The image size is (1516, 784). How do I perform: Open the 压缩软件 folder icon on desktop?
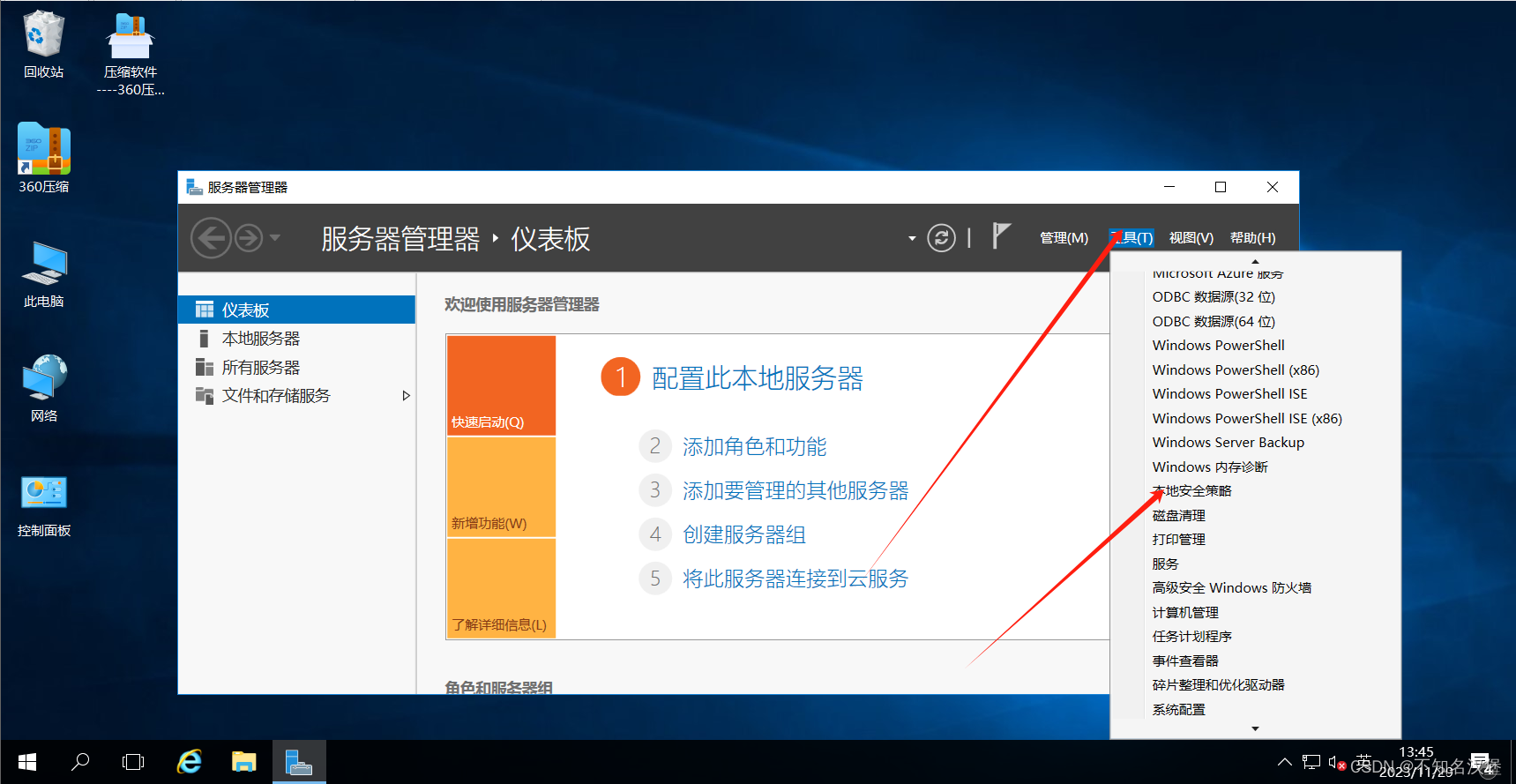tap(131, 53)
